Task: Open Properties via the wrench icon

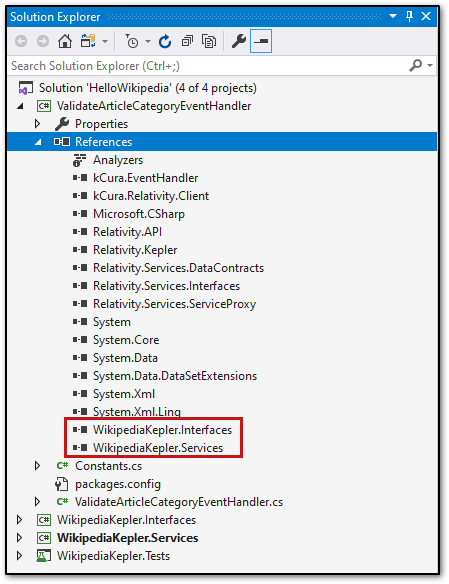Action: click(x=239, y=41)
